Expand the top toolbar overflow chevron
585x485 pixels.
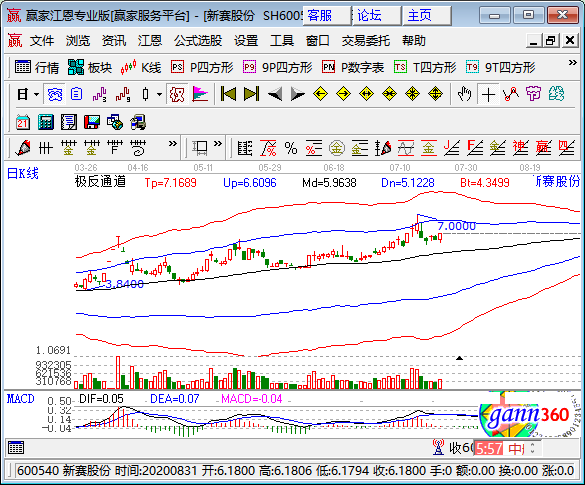[x=573, y=63]
